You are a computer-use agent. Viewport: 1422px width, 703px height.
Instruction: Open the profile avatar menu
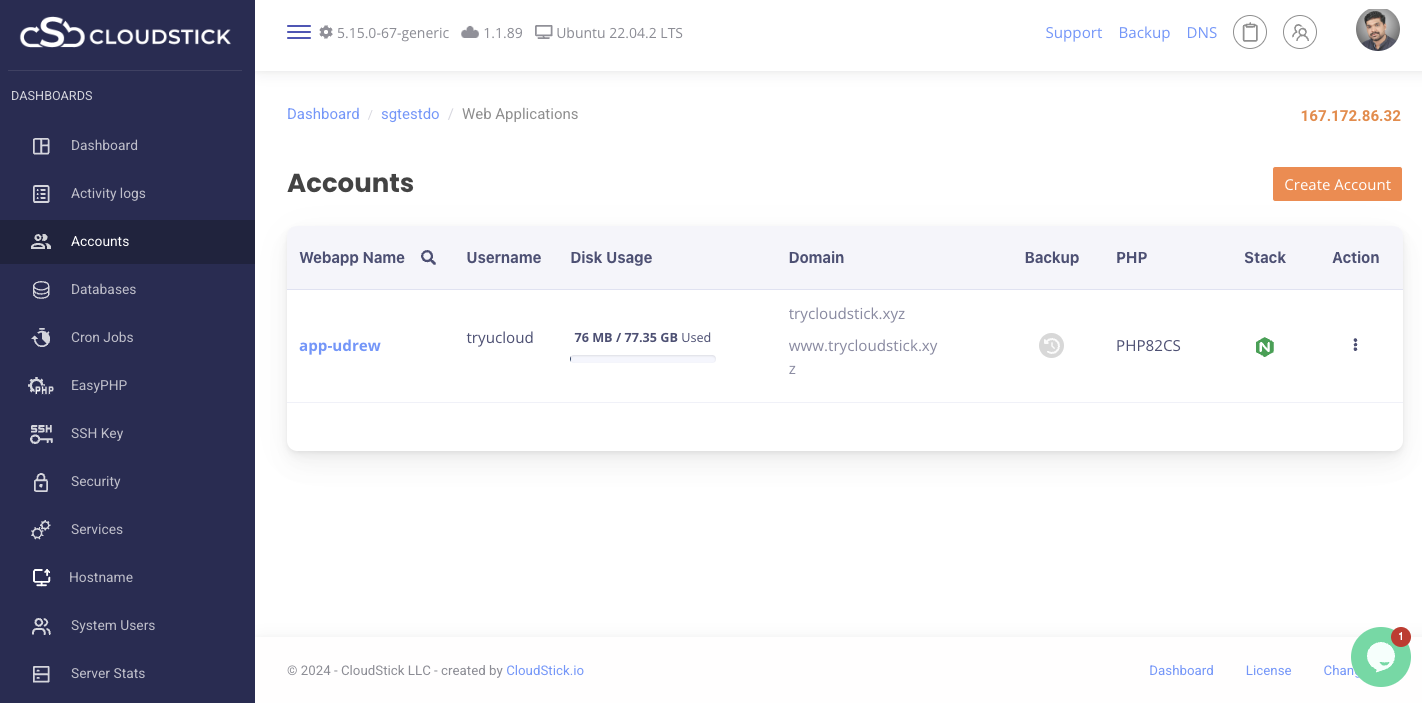click(x=1377, y=29)
